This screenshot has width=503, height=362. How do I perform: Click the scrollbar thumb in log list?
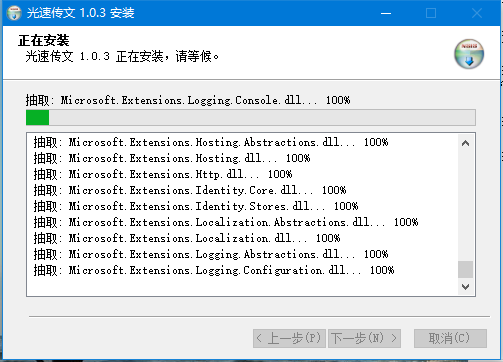click(x=465, y=269)
